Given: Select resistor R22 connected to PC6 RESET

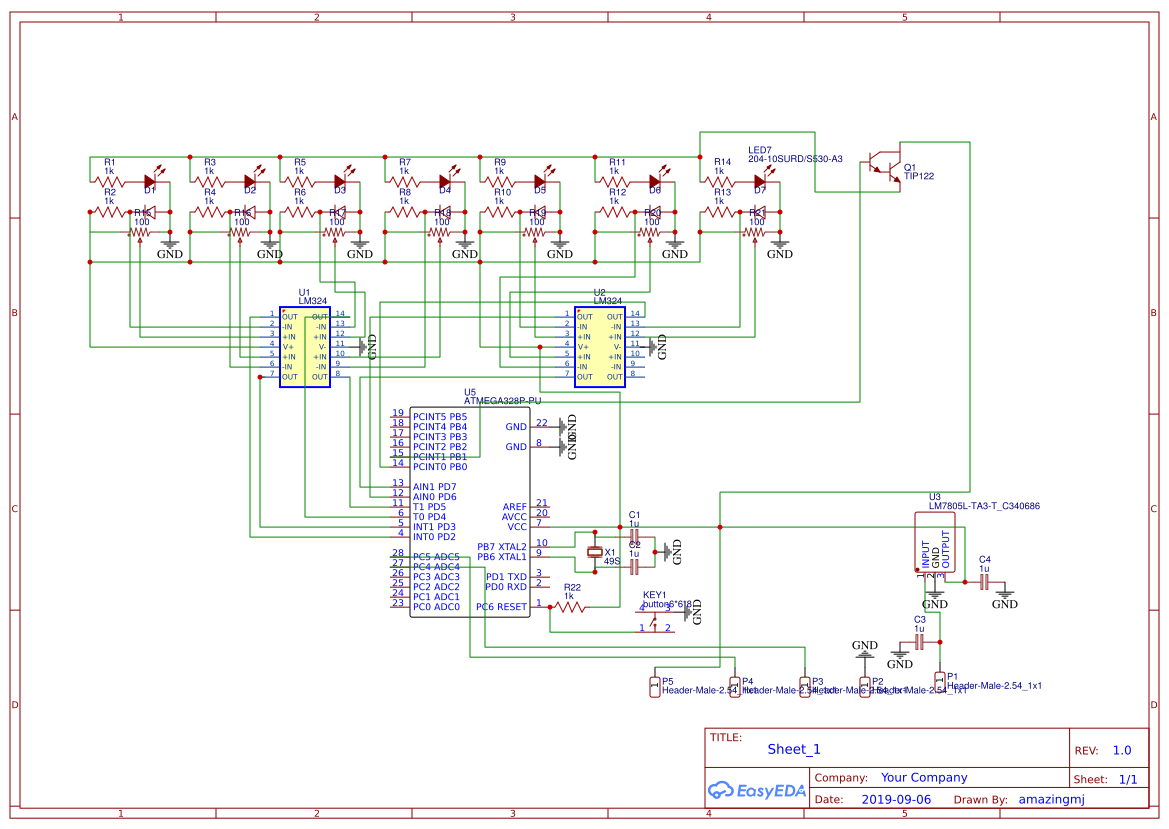Looking at the screenshot, I should click(571, 605).
